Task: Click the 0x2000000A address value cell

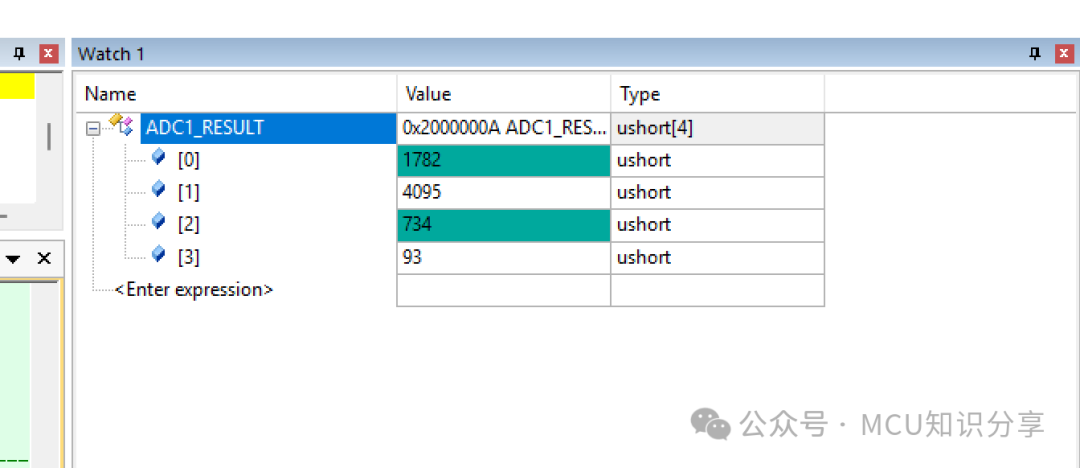Action: (503, 128)
